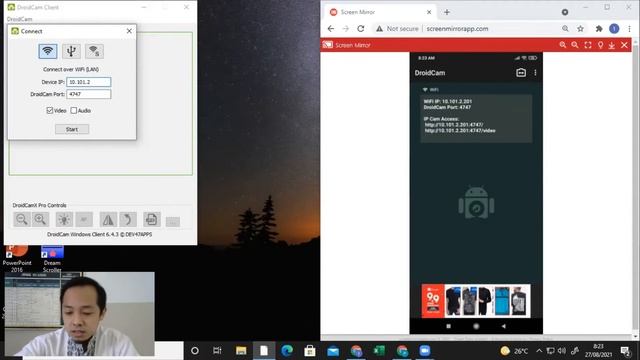Click the volume speaker tray icon
The width and height of the screenshot is (640, 360).
(562, 351)
